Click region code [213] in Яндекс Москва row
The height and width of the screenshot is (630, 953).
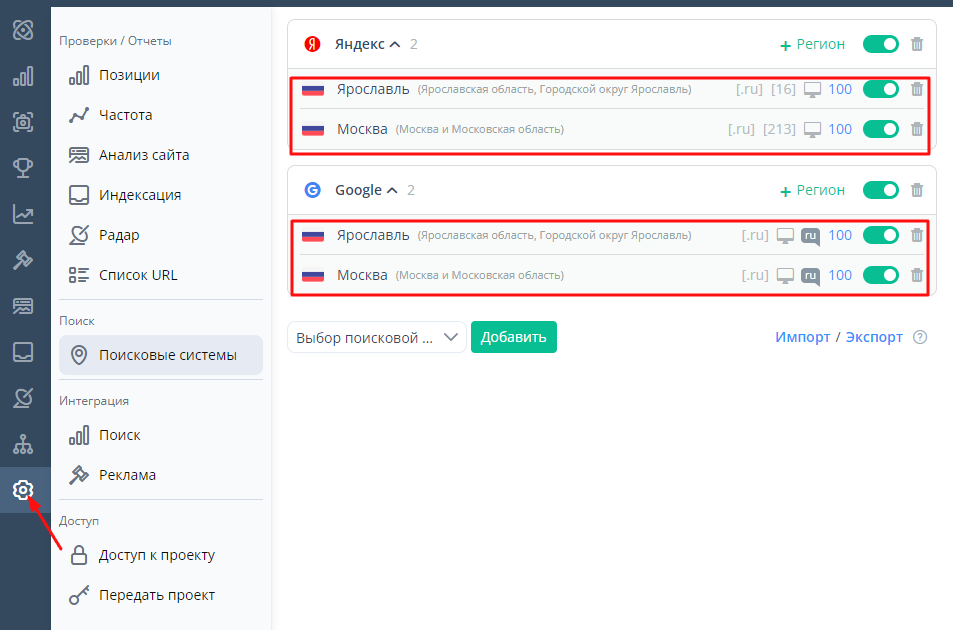coord(779,129)
